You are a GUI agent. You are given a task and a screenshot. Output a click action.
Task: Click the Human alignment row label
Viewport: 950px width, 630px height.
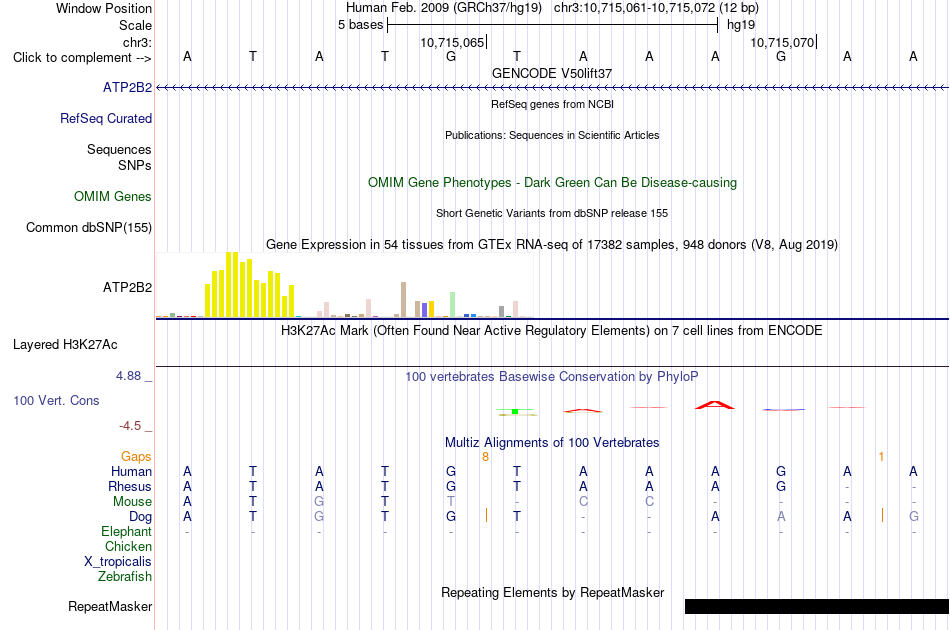[131, 471]
